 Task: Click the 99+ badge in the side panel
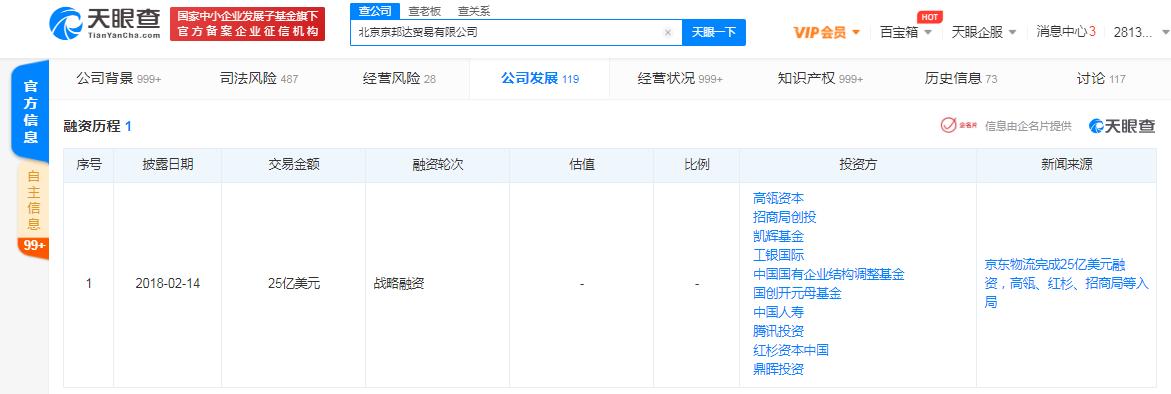click(34, 246)
